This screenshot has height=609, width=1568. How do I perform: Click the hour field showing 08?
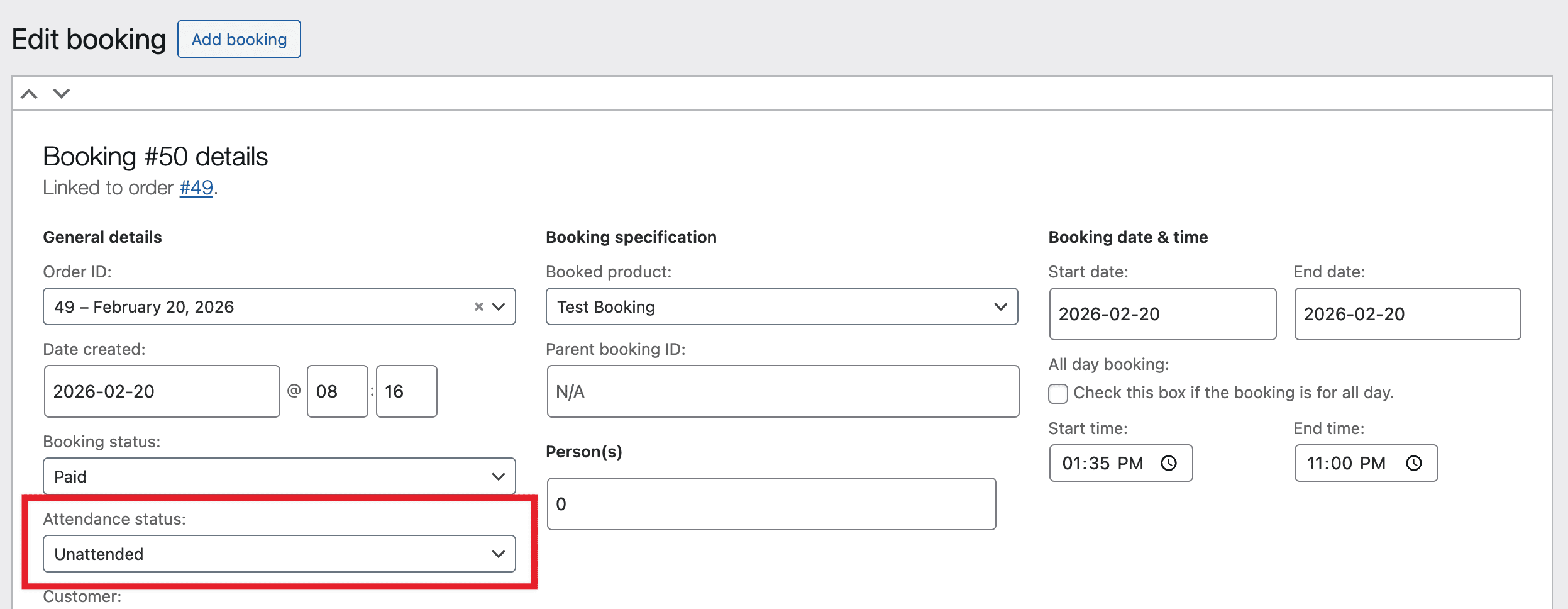tap(337, 391)
